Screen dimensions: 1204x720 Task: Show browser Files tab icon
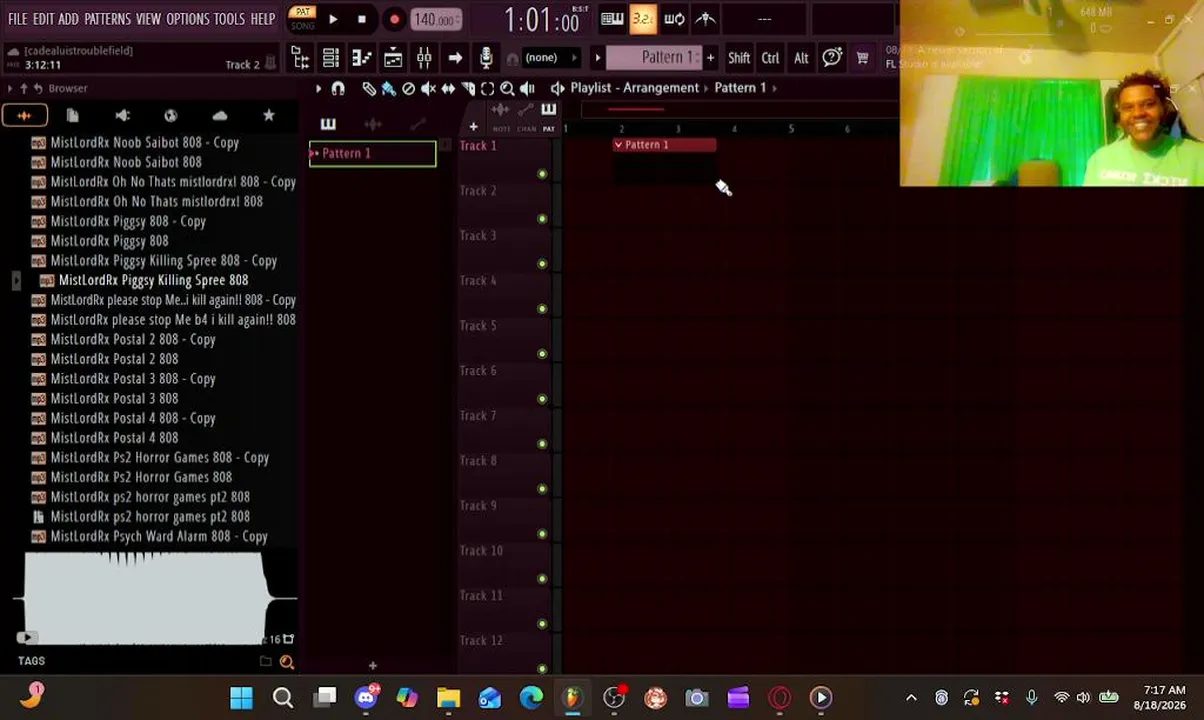click(72, 116)
